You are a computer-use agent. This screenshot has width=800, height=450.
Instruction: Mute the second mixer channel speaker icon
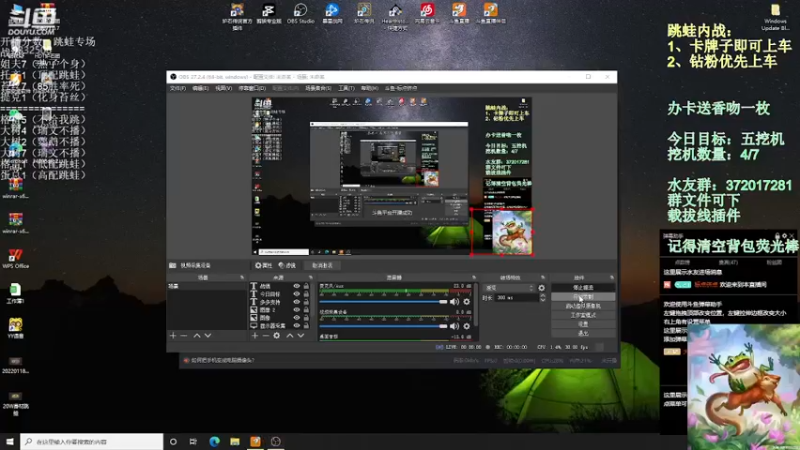click(x=455, y=326)
